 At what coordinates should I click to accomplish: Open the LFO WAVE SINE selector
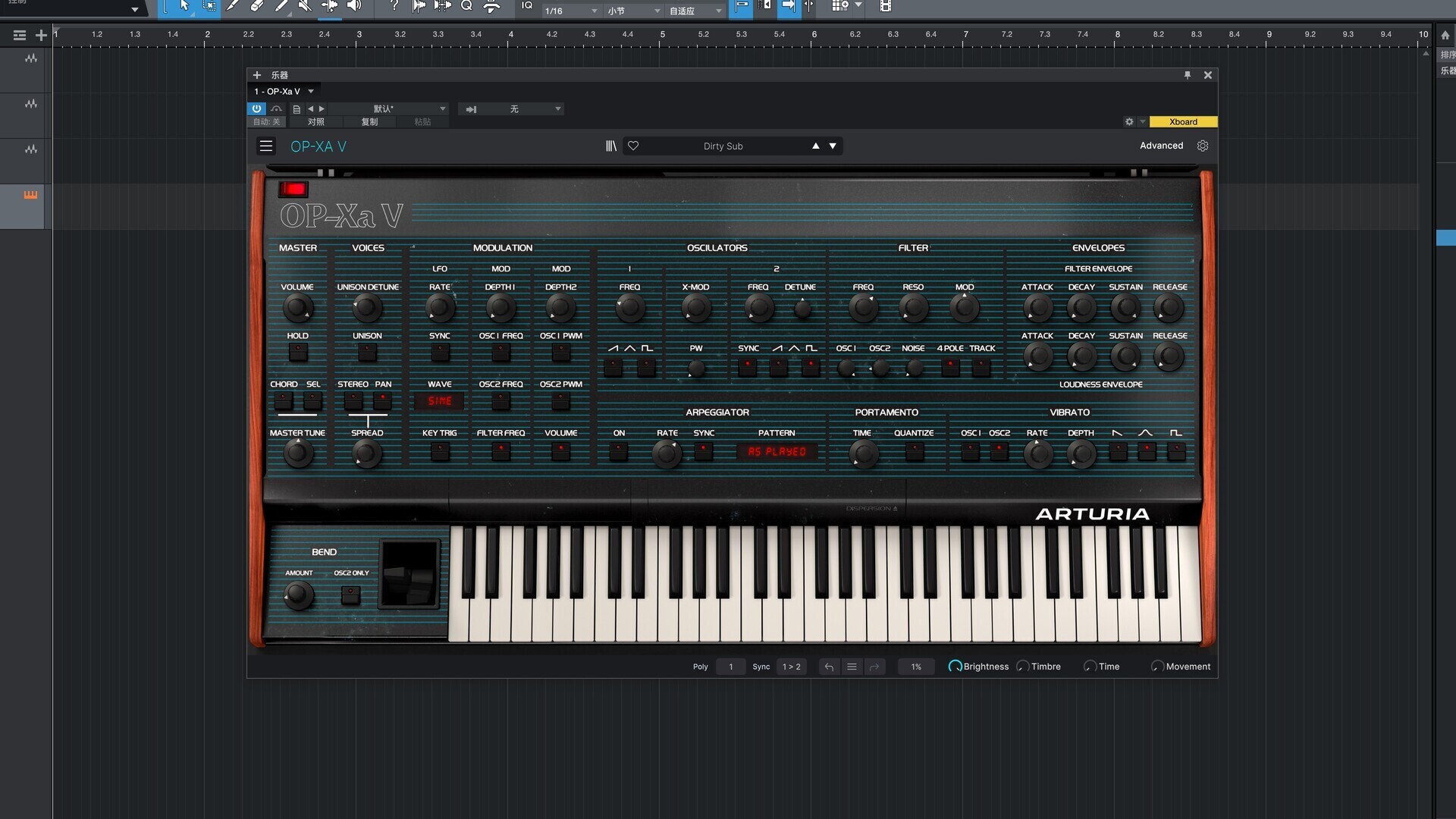coord(440,401)
